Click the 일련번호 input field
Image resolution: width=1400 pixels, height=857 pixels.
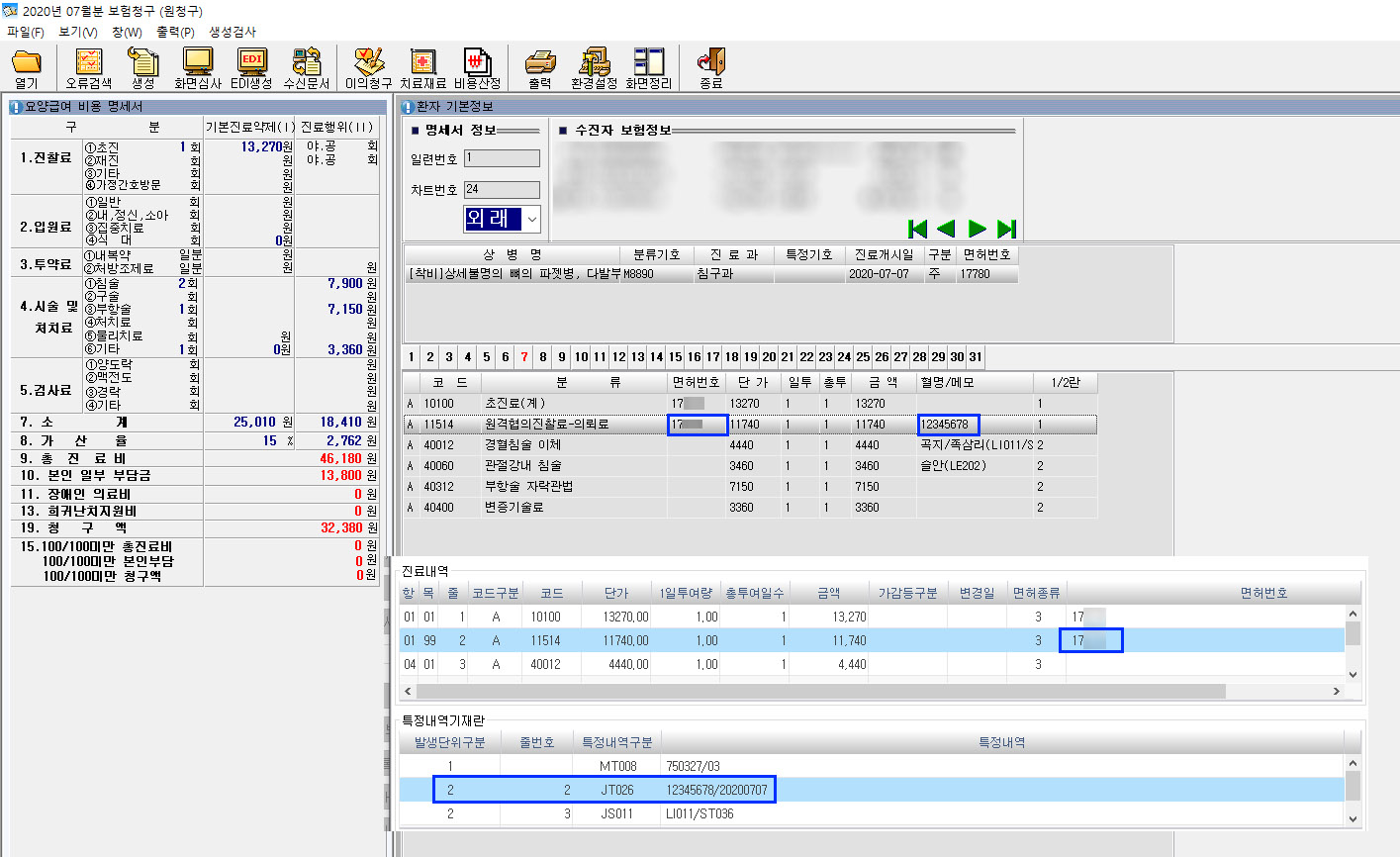(502, 158)
